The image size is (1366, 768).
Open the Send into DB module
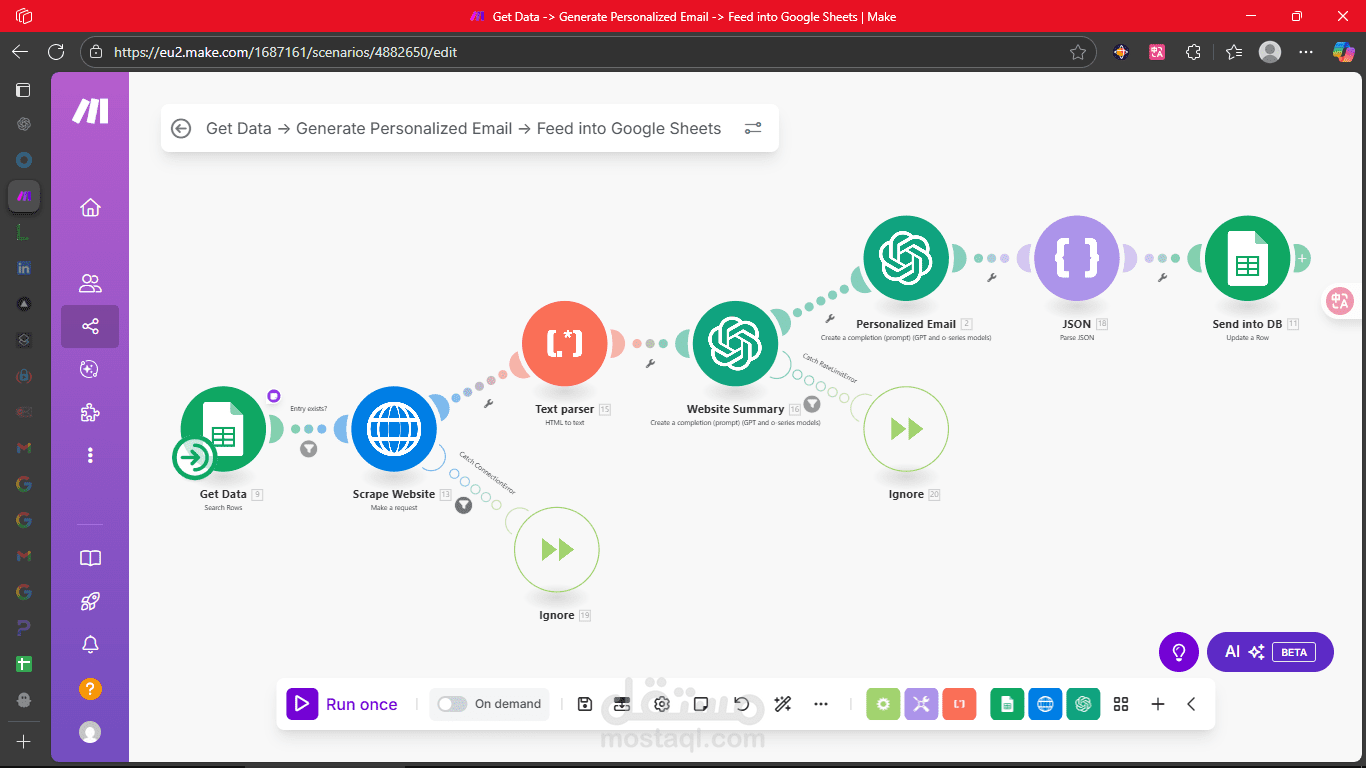click(x=1247, y=258)
